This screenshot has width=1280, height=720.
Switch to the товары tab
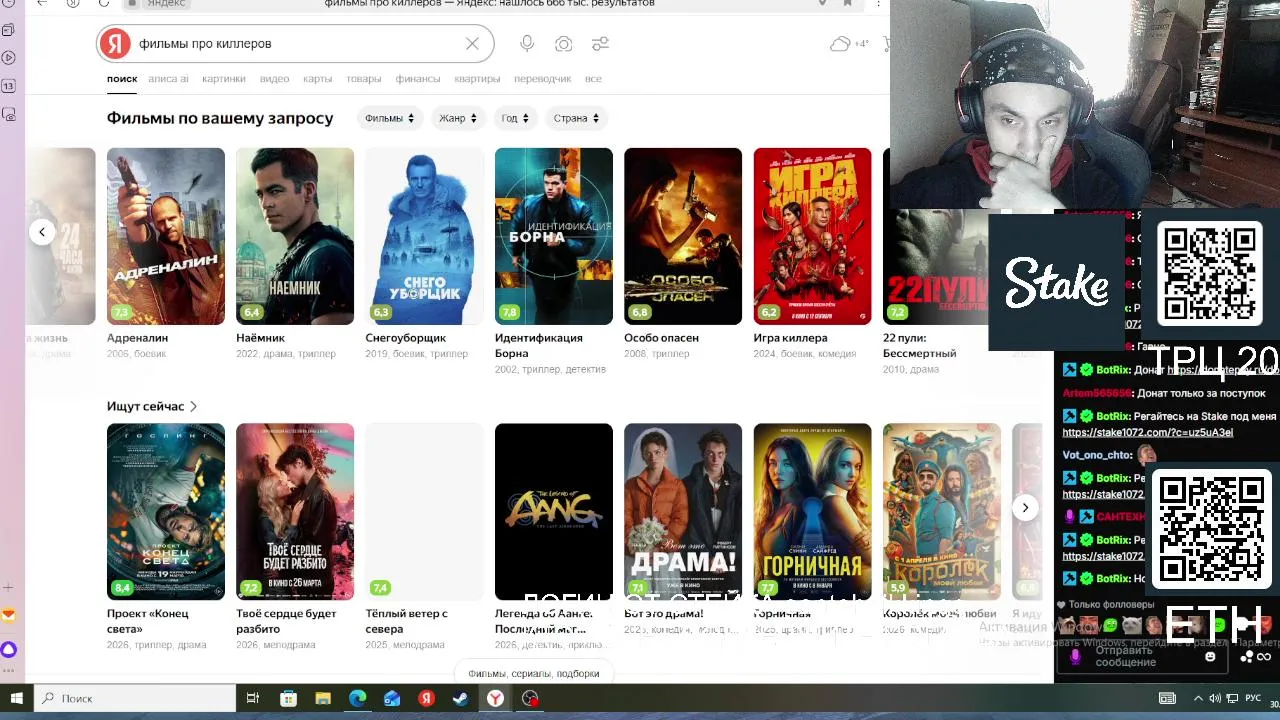(363, 79)
